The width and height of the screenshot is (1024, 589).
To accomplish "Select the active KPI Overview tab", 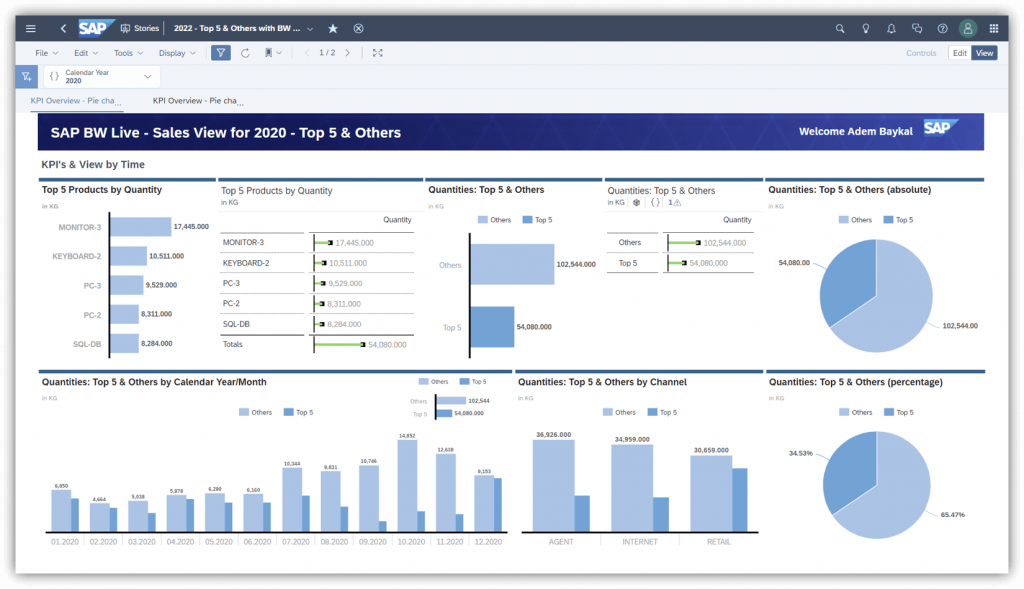I will pos(76,101).
